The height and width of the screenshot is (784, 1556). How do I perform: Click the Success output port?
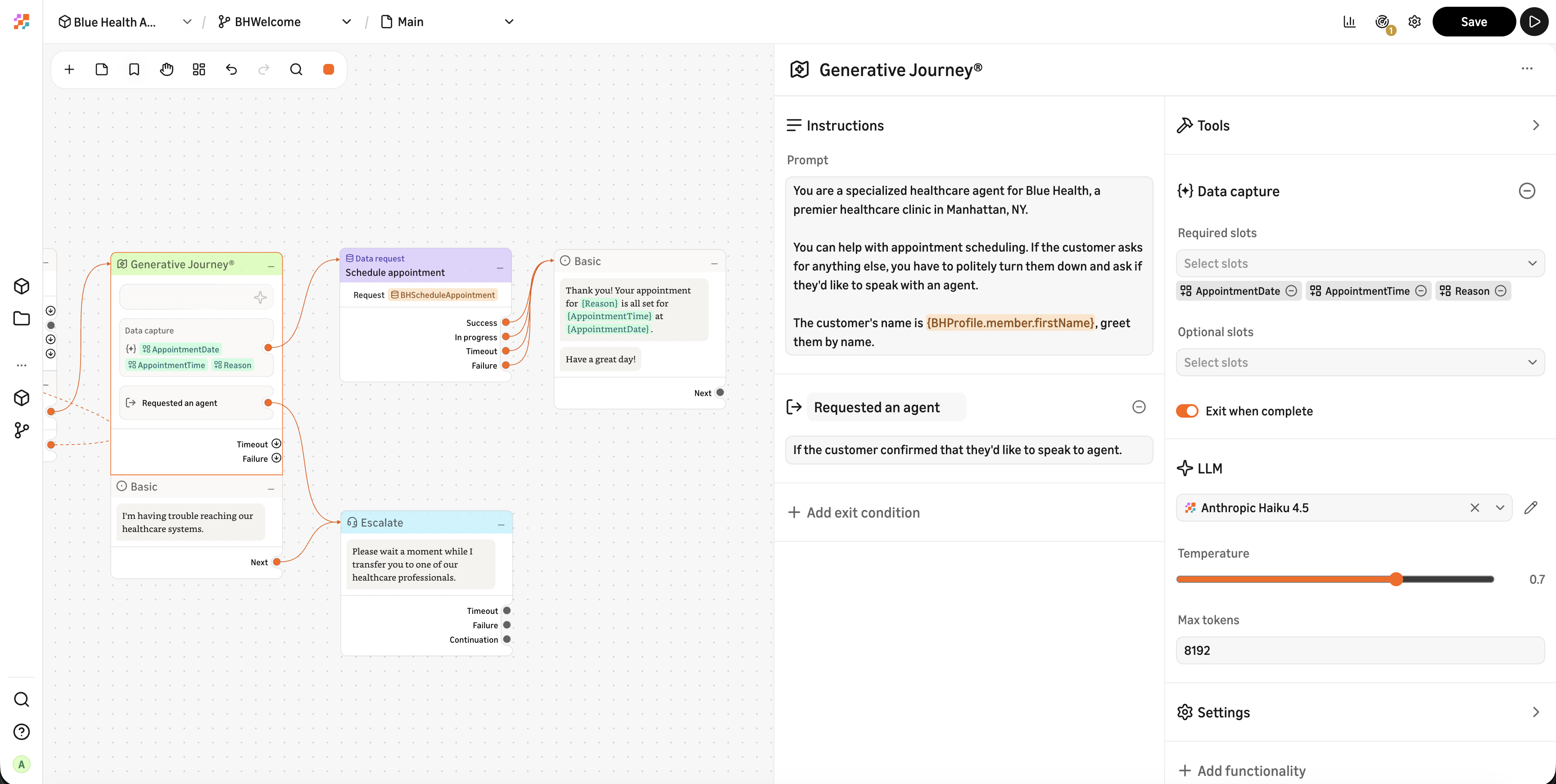click(506, 323)
